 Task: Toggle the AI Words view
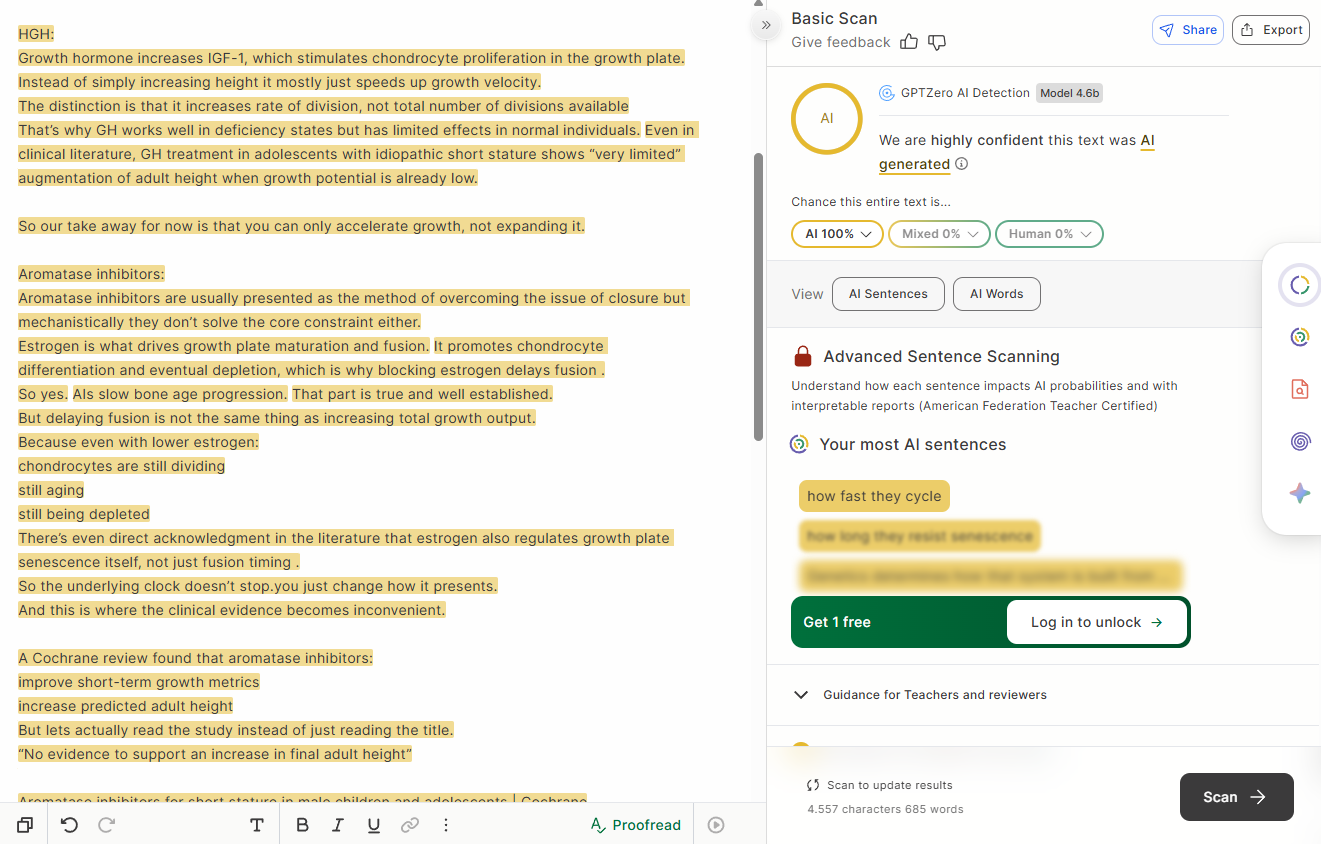click(997, 294)
